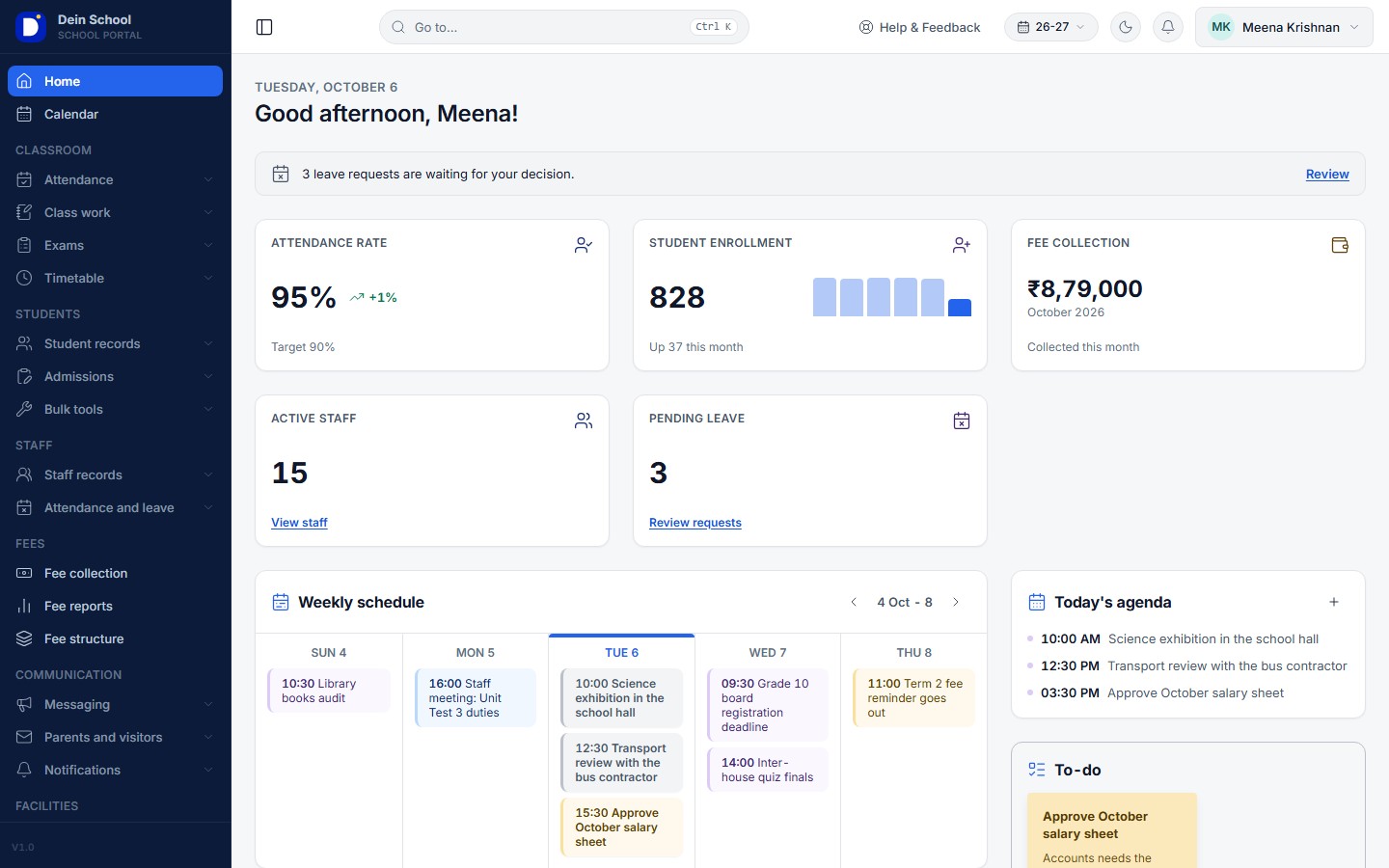This screenshot has height=868, width=1389.
Task: Focus the Go to search field
Action: pos(564,27)
